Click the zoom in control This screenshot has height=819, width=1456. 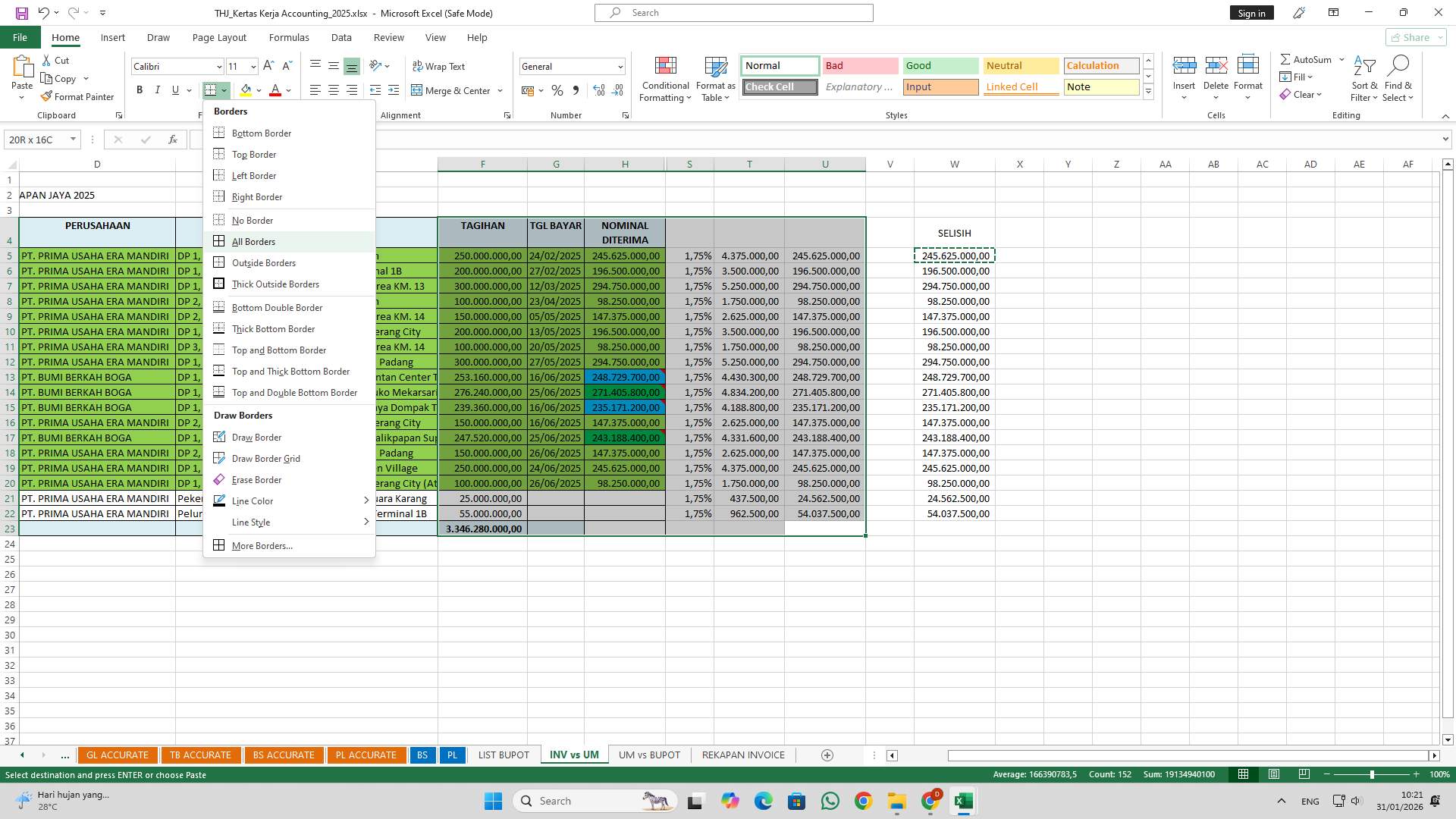click(x=1416, y=774)
